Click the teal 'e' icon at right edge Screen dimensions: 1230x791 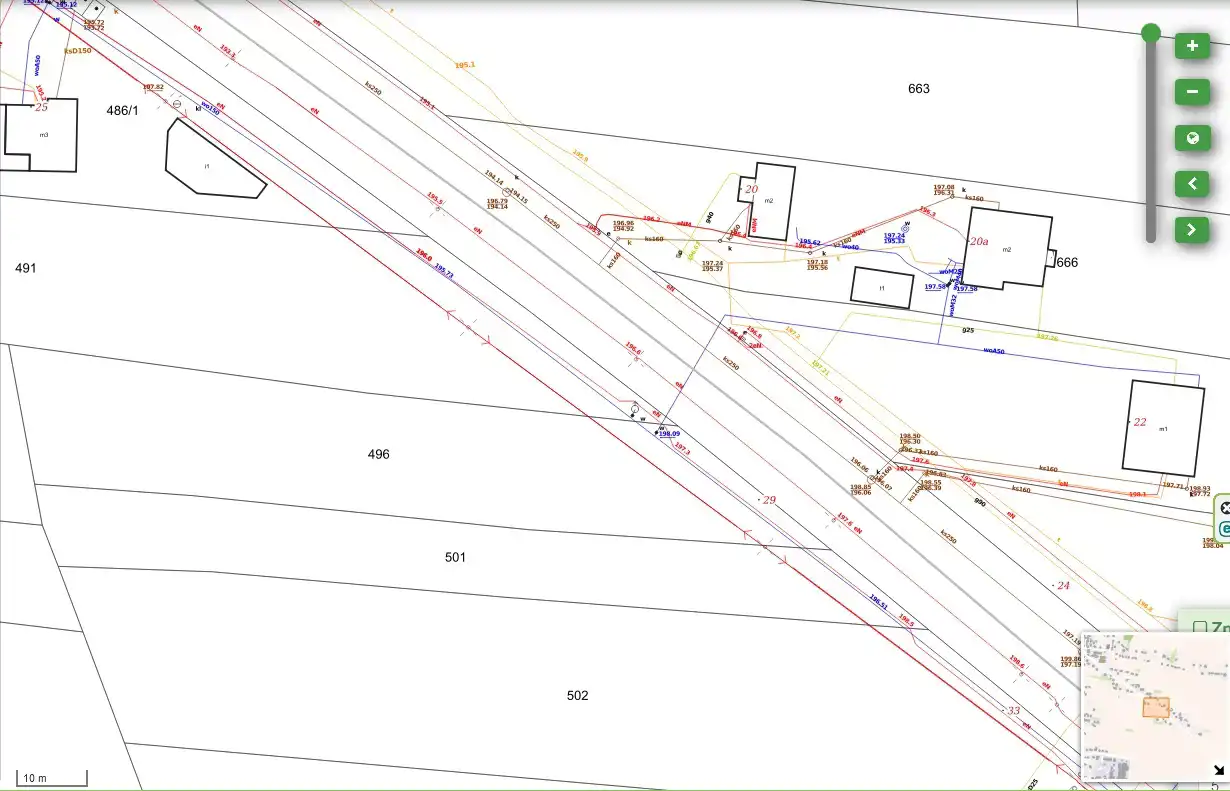[x=1225, y=529]
